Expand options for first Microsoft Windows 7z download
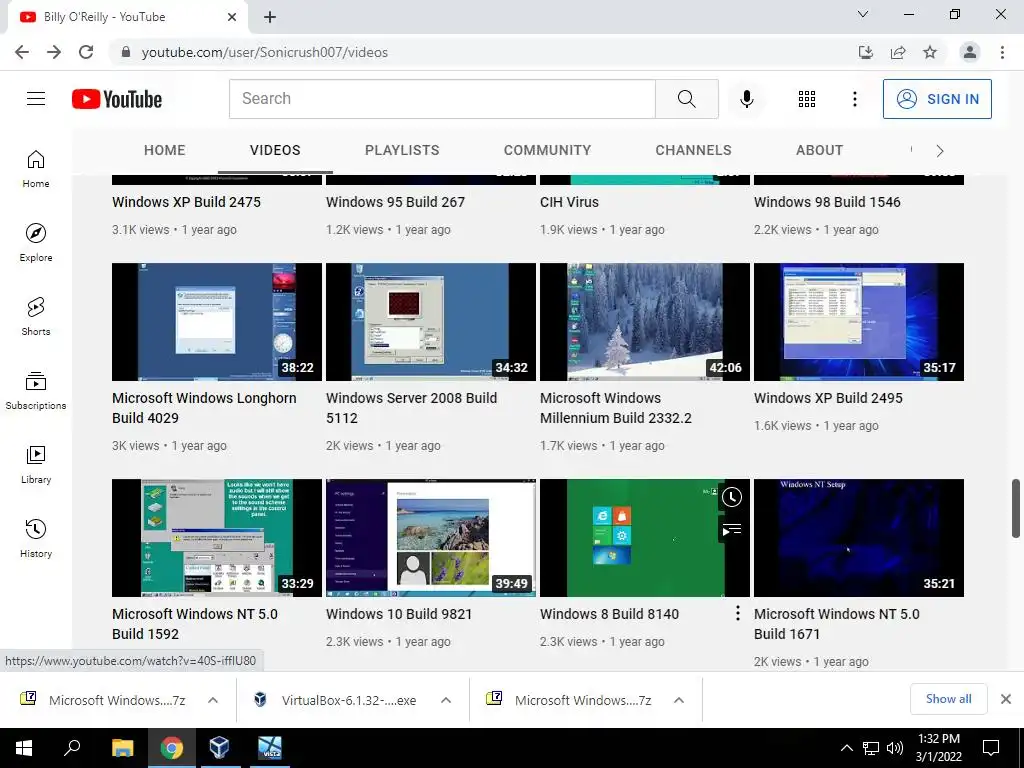Image resolution: width=1024 pixels, height=768 pixels. (213, 700)
